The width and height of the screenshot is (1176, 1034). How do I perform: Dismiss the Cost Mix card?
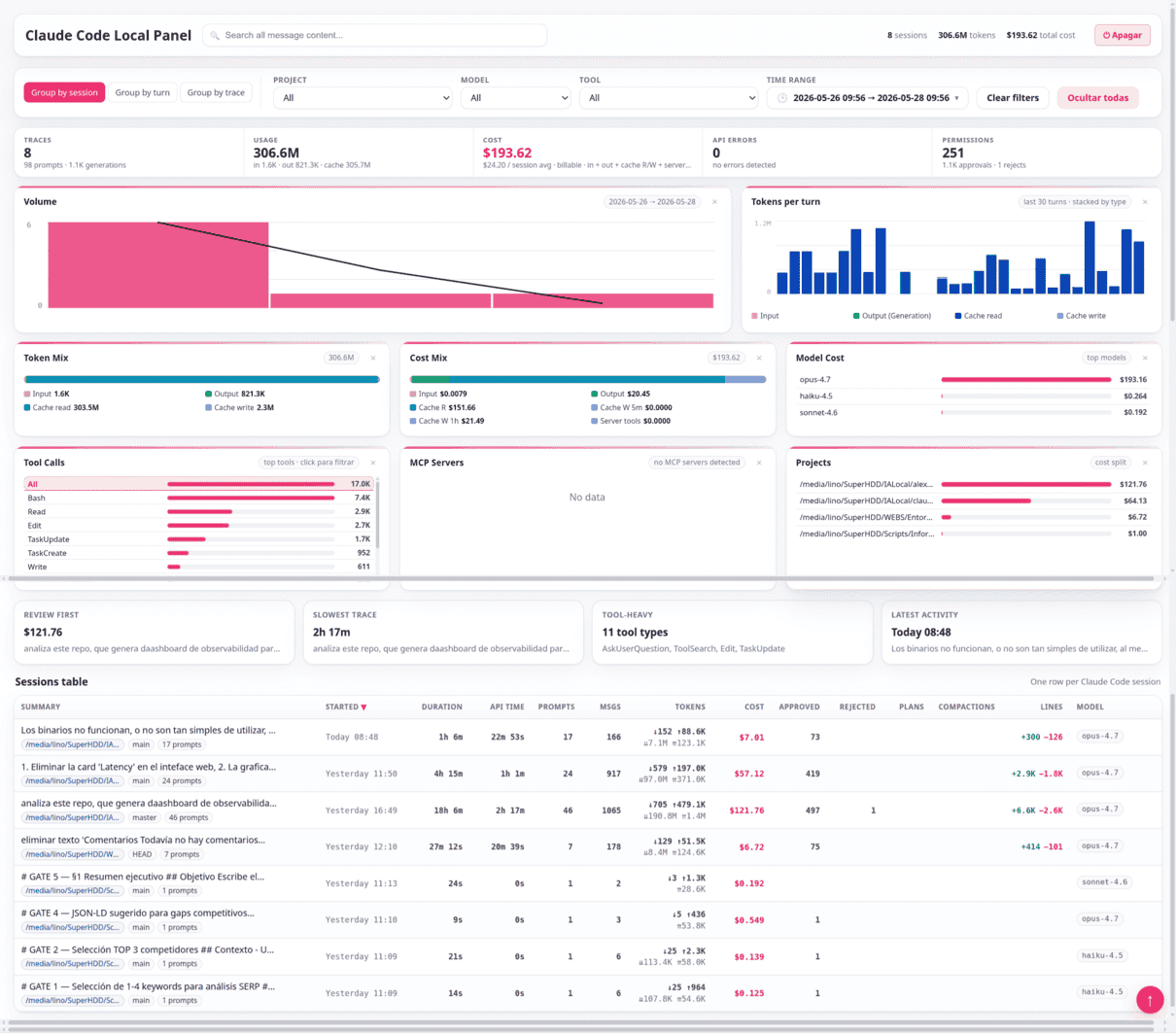[x=759, y=358]
